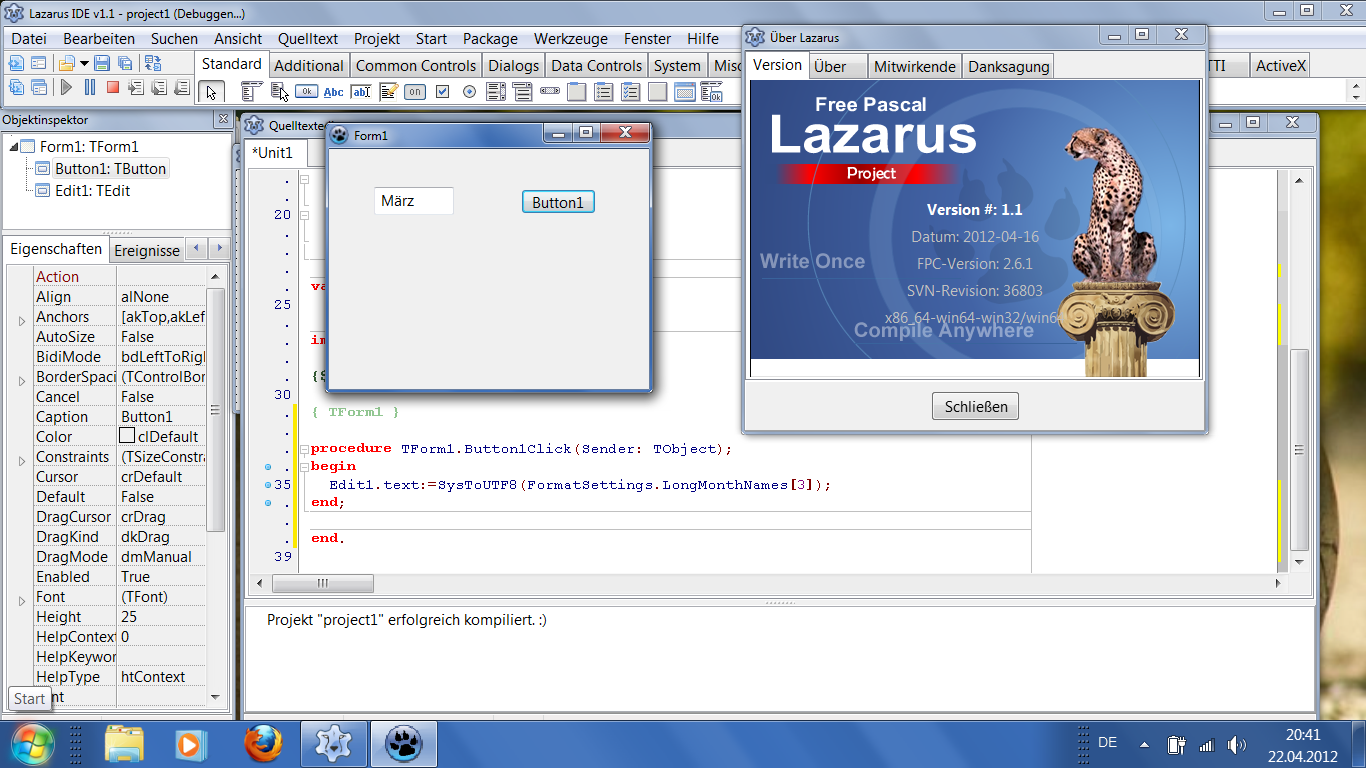Switch to Common Controls palette tab
This screenshot has height=768, width=1366.
click(x=416, y=65)
